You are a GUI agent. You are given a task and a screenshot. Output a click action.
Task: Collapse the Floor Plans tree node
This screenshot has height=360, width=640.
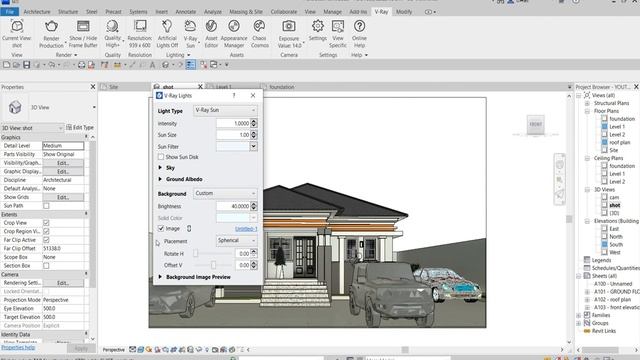pyautogui.click(x=587, y=111)
